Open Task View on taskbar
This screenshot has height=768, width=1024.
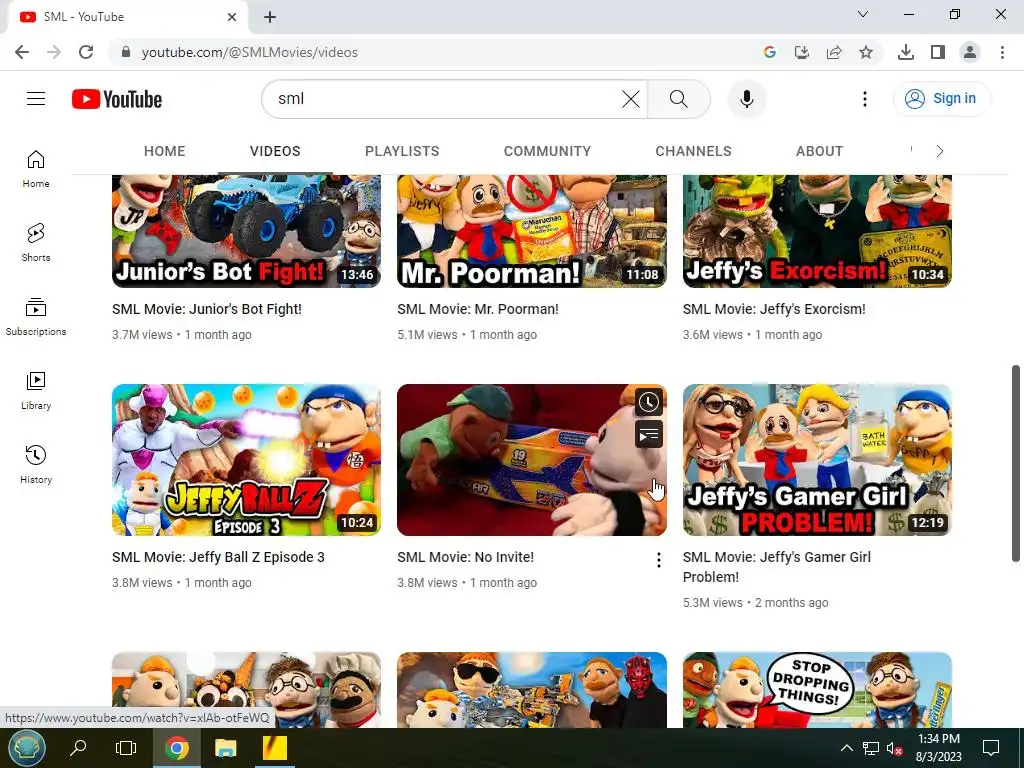click(x=125, y=748)
